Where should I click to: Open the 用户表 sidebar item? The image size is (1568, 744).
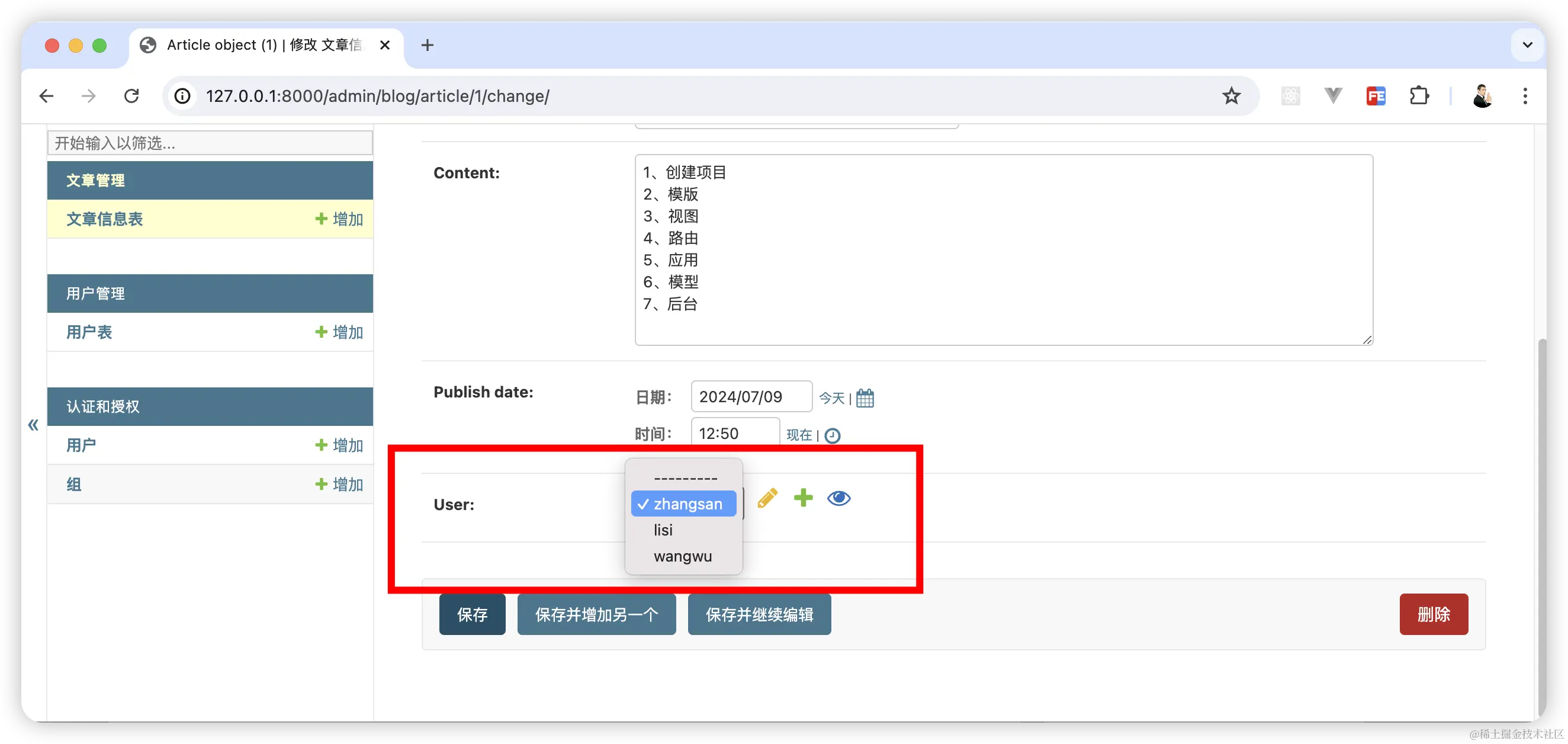click(89, 332)
